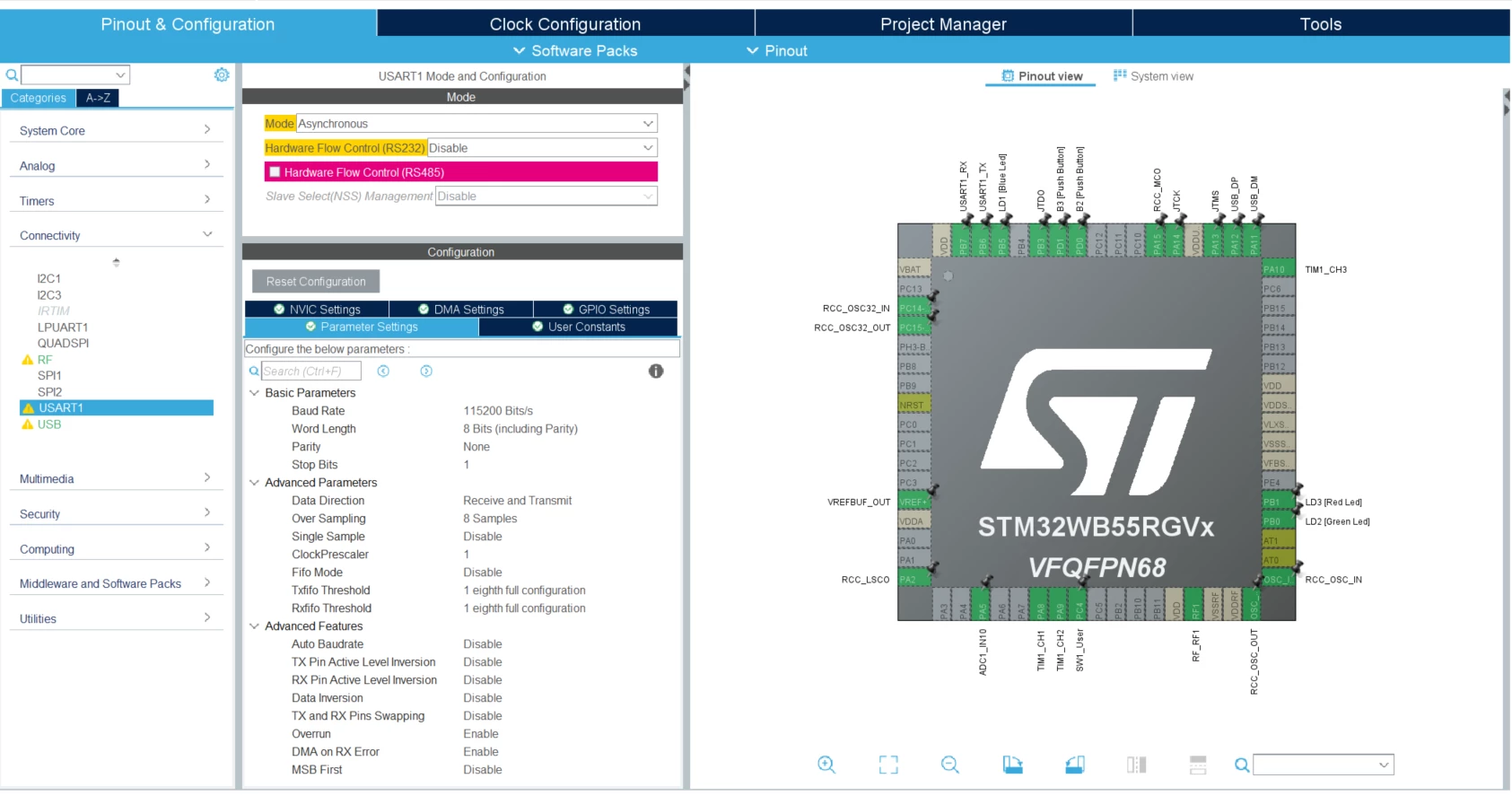Click the zoom out magnifier icon
Viewport: 1512px width, 796px height.
click(950, 765)
